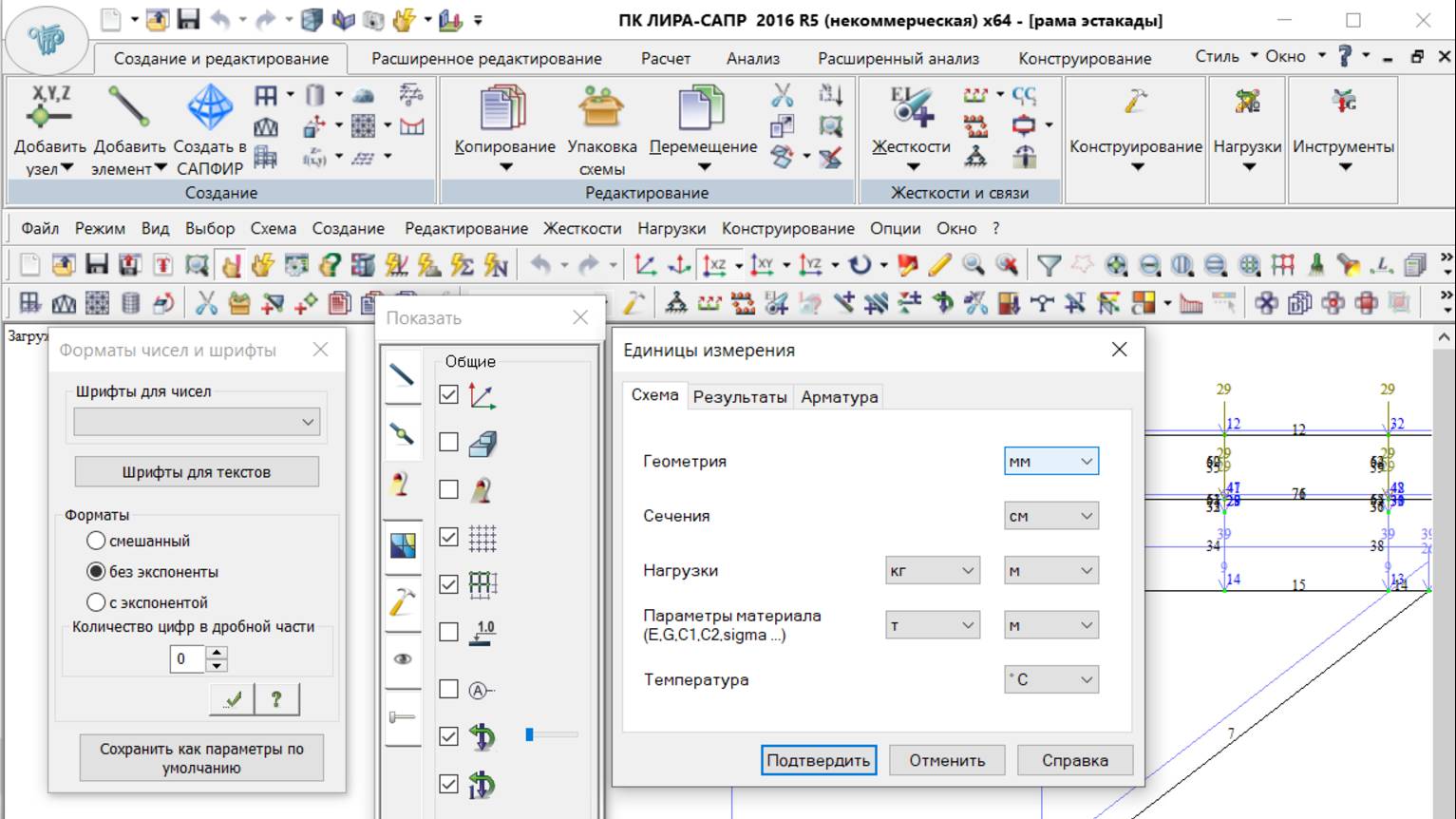Enable the circled A axis label checkbox

coord(449,689)
